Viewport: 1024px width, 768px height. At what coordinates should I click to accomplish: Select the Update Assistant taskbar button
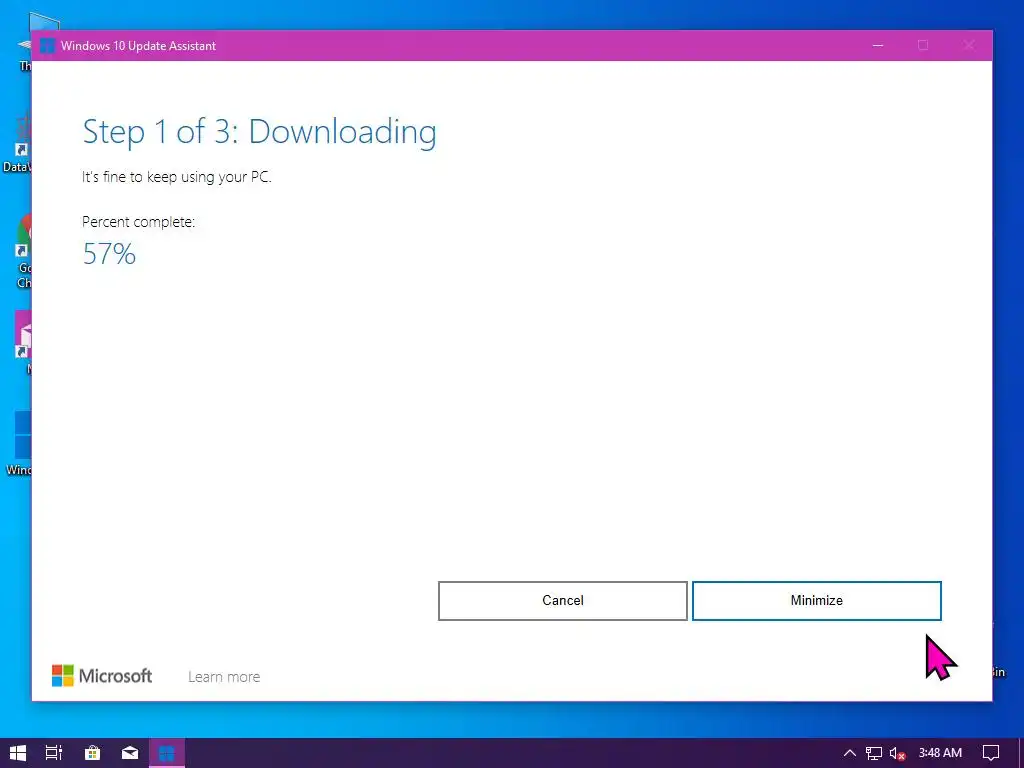click(167, 753)
